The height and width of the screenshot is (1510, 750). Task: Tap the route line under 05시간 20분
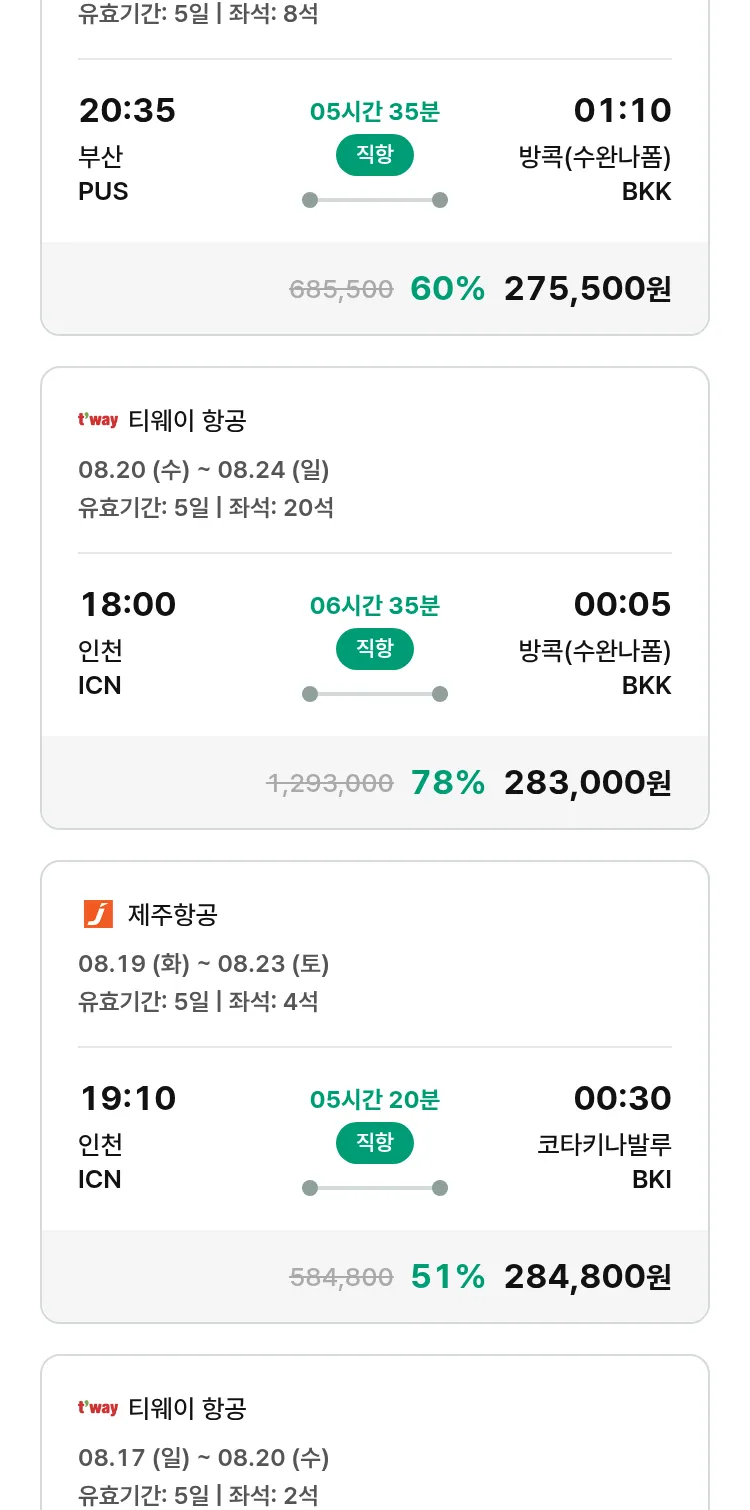375,1188
